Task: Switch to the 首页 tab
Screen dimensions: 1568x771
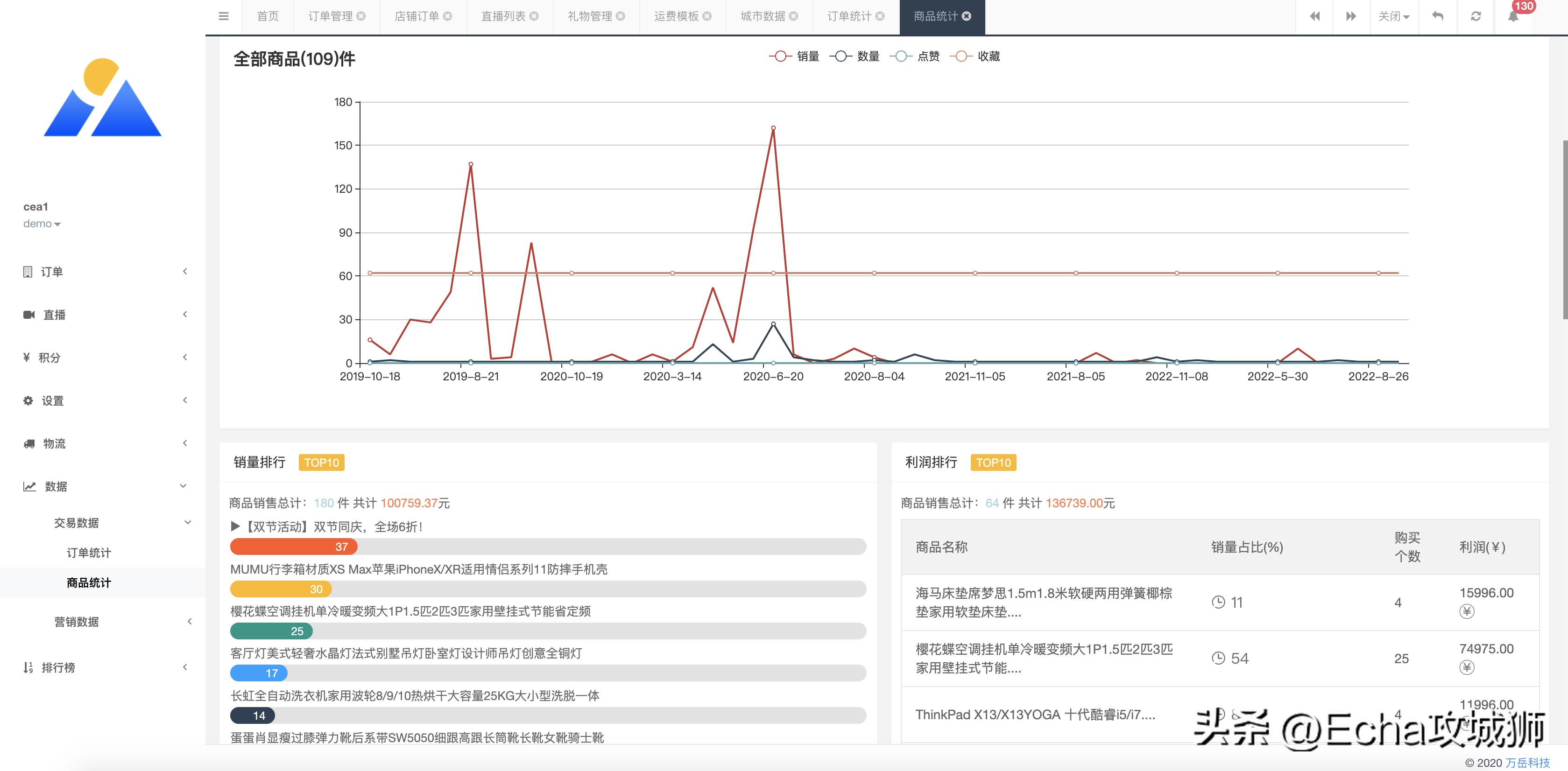Action: (267, 16)
